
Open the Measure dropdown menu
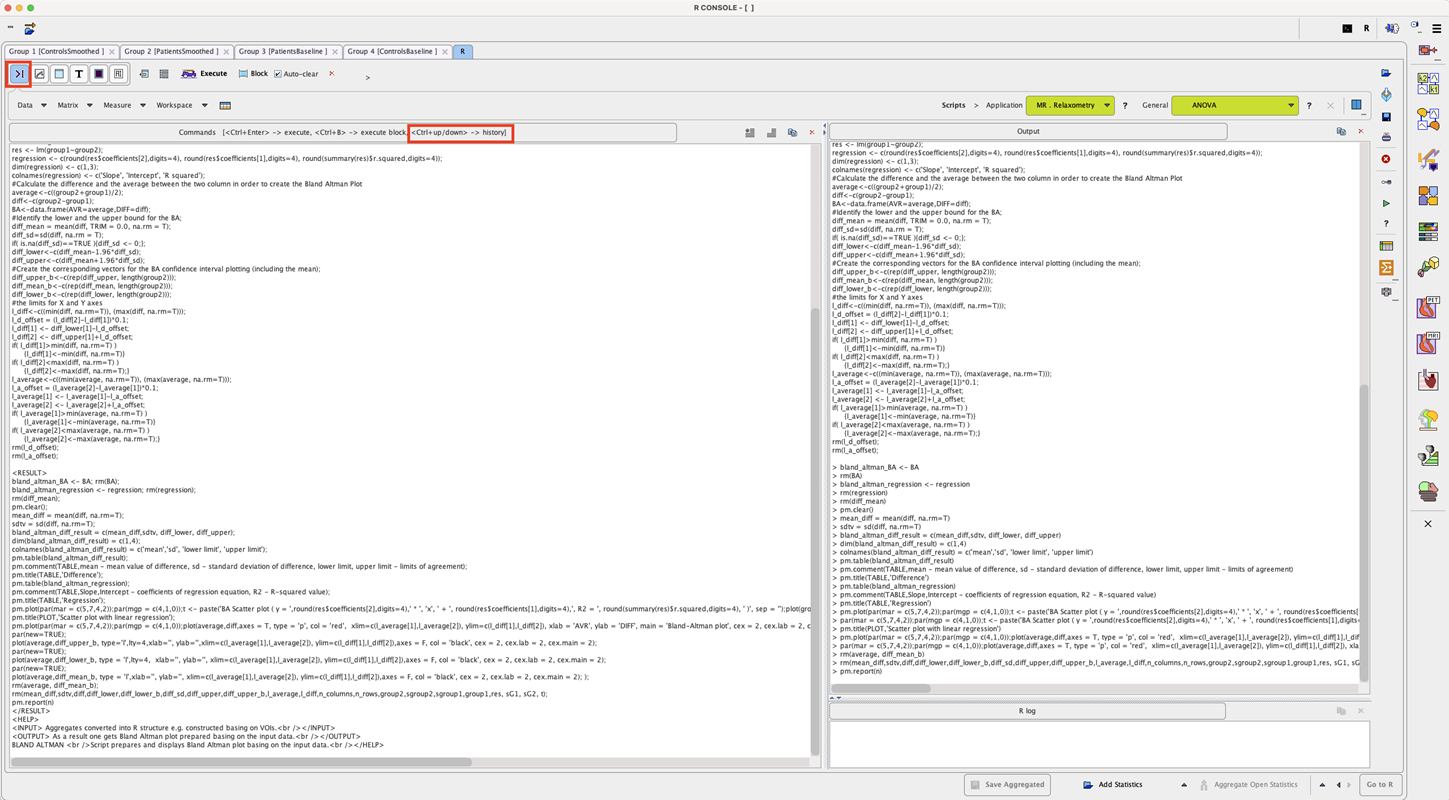click(x=124, y=105)
